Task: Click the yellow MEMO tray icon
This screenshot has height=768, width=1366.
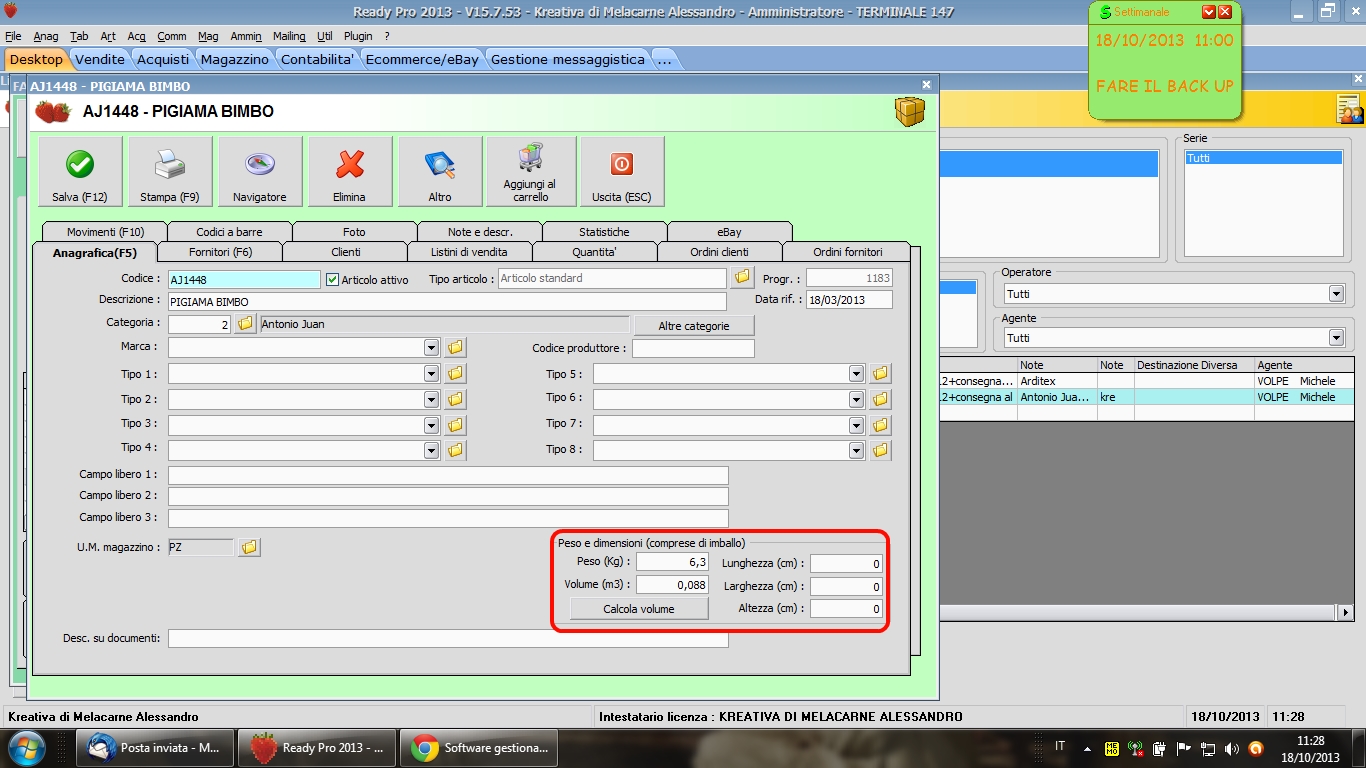Action: [1112, 748]
